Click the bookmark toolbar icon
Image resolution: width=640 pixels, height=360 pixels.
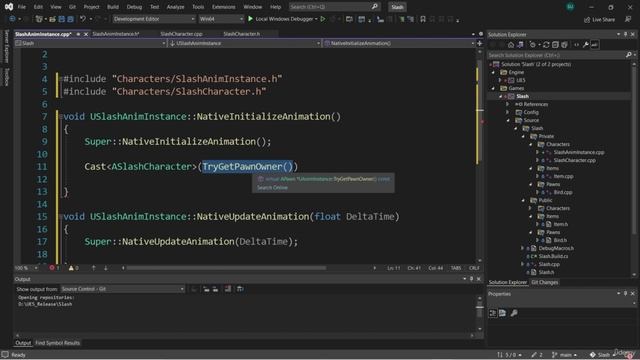pyautogui.click(x=423, y=19)
